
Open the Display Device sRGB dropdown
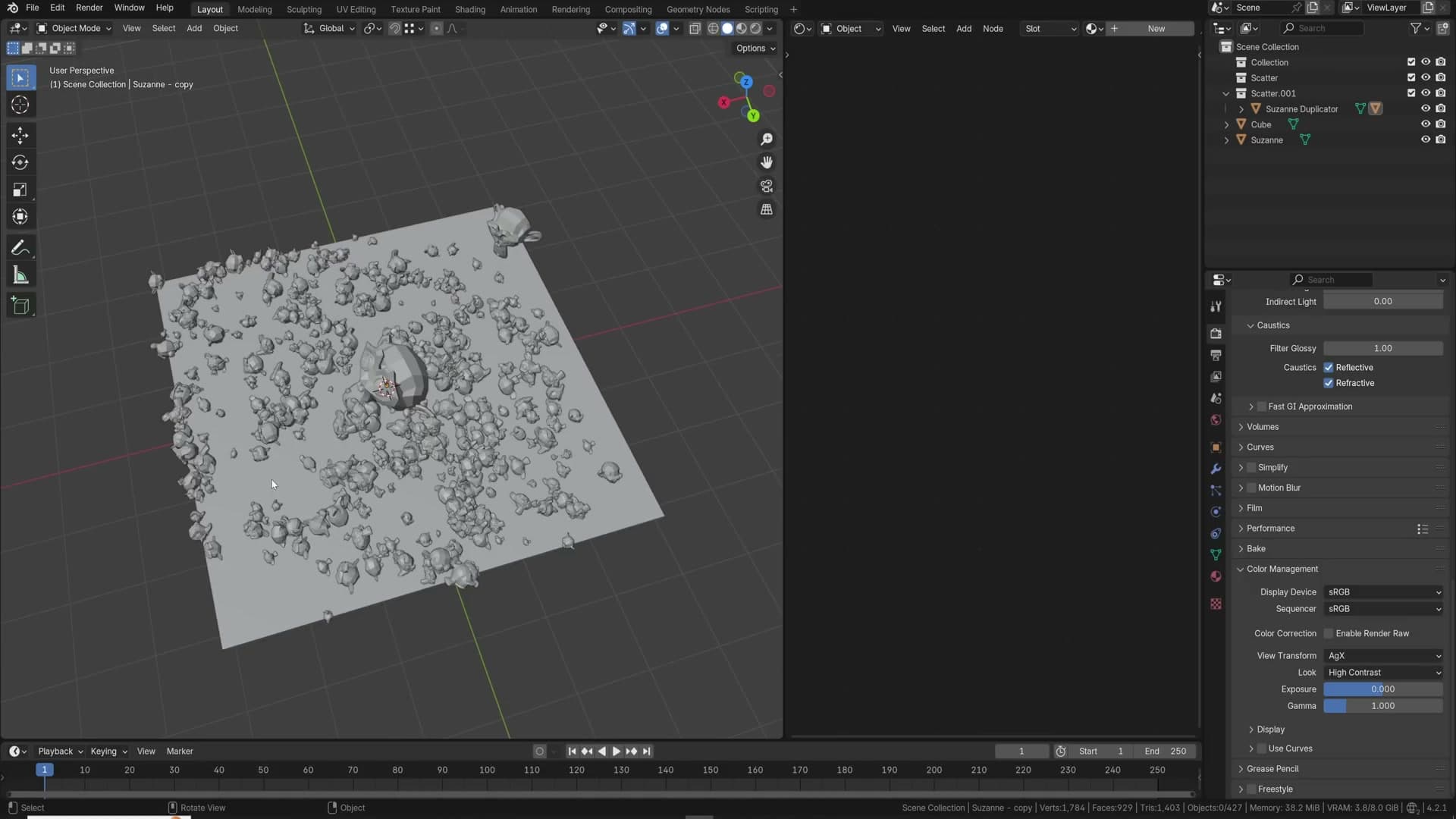tap(1383, 592)
